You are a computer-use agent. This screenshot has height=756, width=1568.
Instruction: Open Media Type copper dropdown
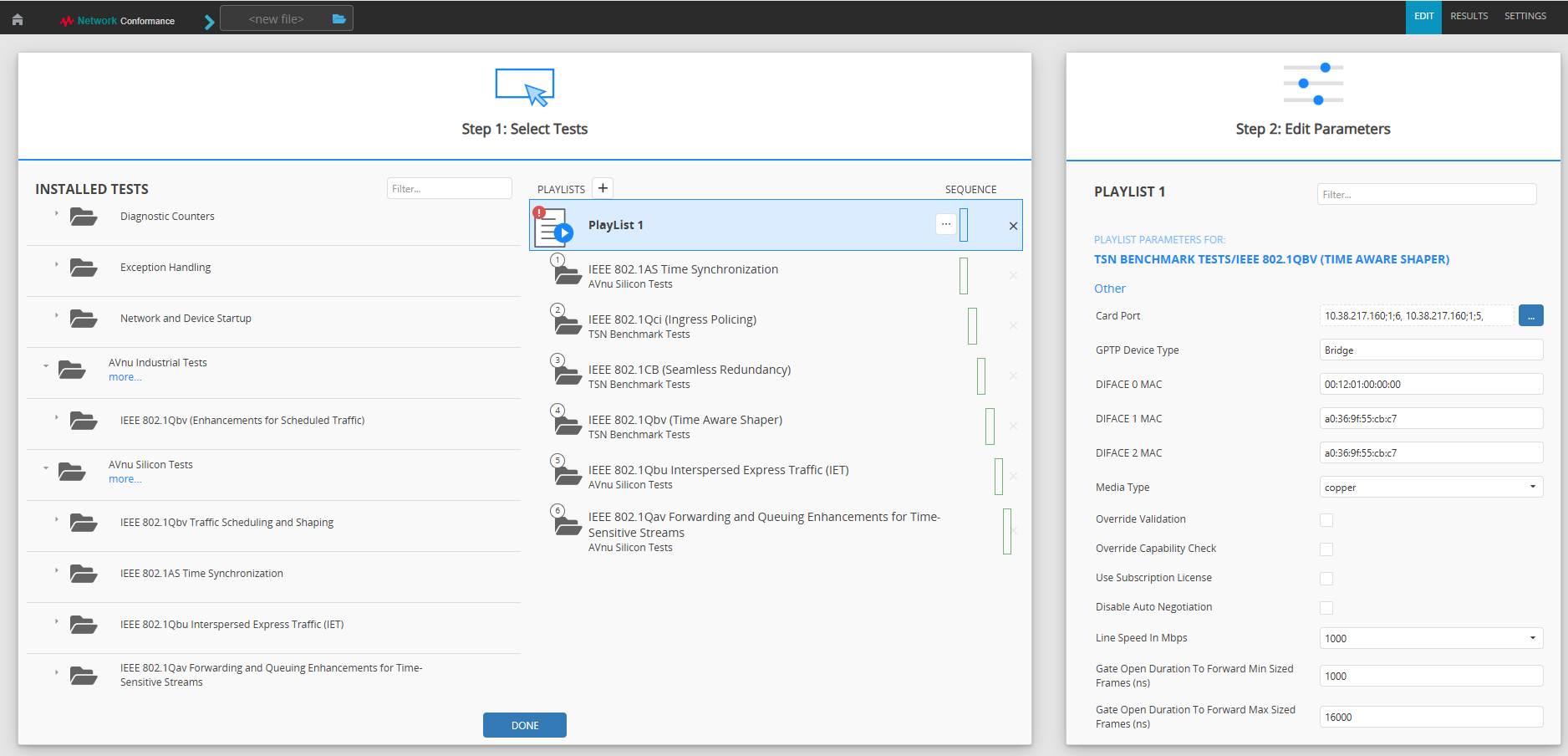tap(1431, 487)
